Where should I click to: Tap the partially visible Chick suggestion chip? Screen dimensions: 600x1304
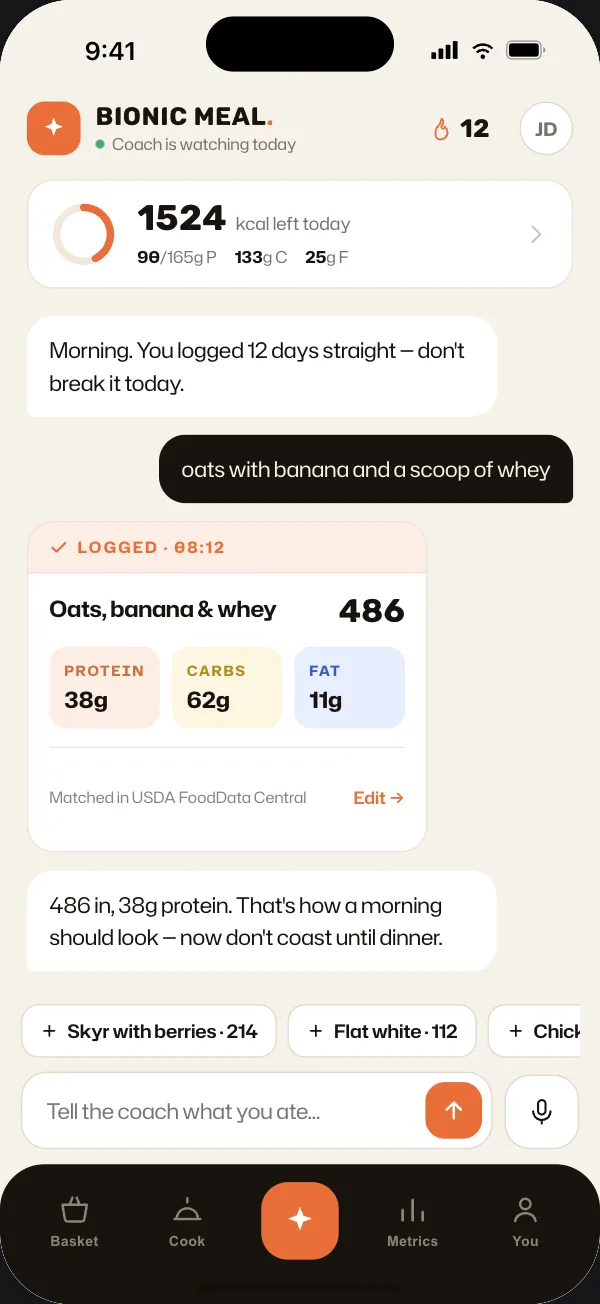535,1031
